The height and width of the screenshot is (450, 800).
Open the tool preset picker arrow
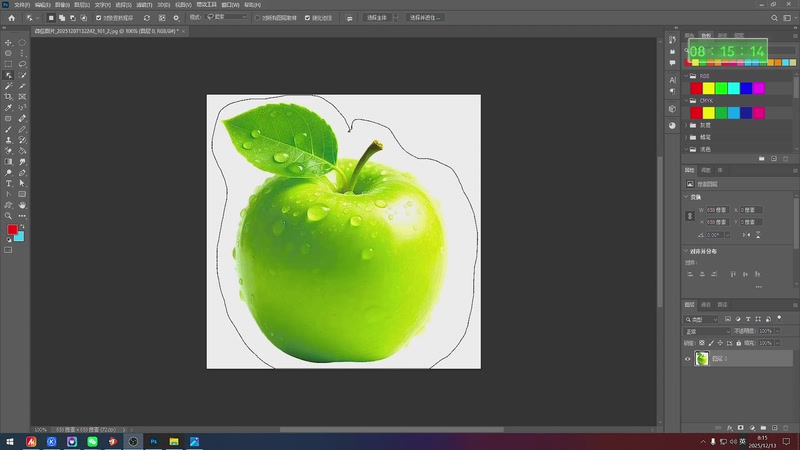[x=37, y=18]
